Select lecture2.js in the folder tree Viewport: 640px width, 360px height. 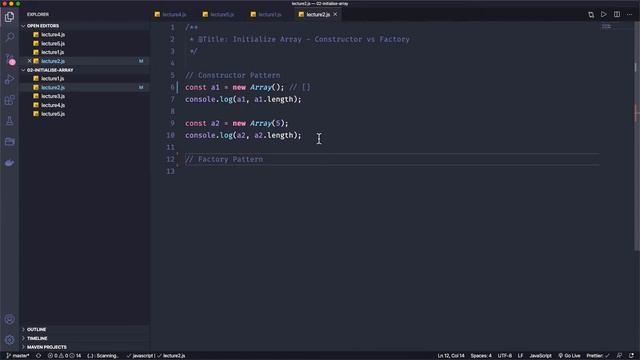(x=84, y=87)
